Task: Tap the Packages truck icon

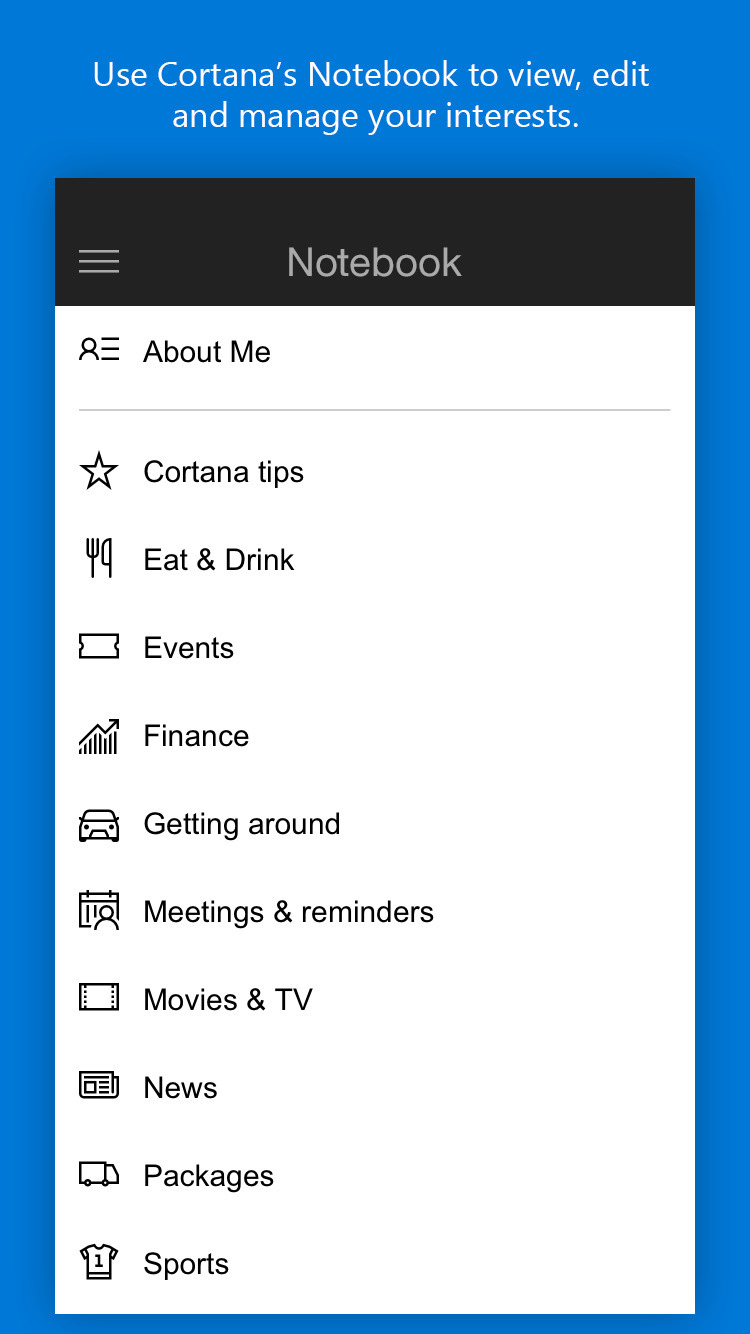Action: (x=99, y=1174)
